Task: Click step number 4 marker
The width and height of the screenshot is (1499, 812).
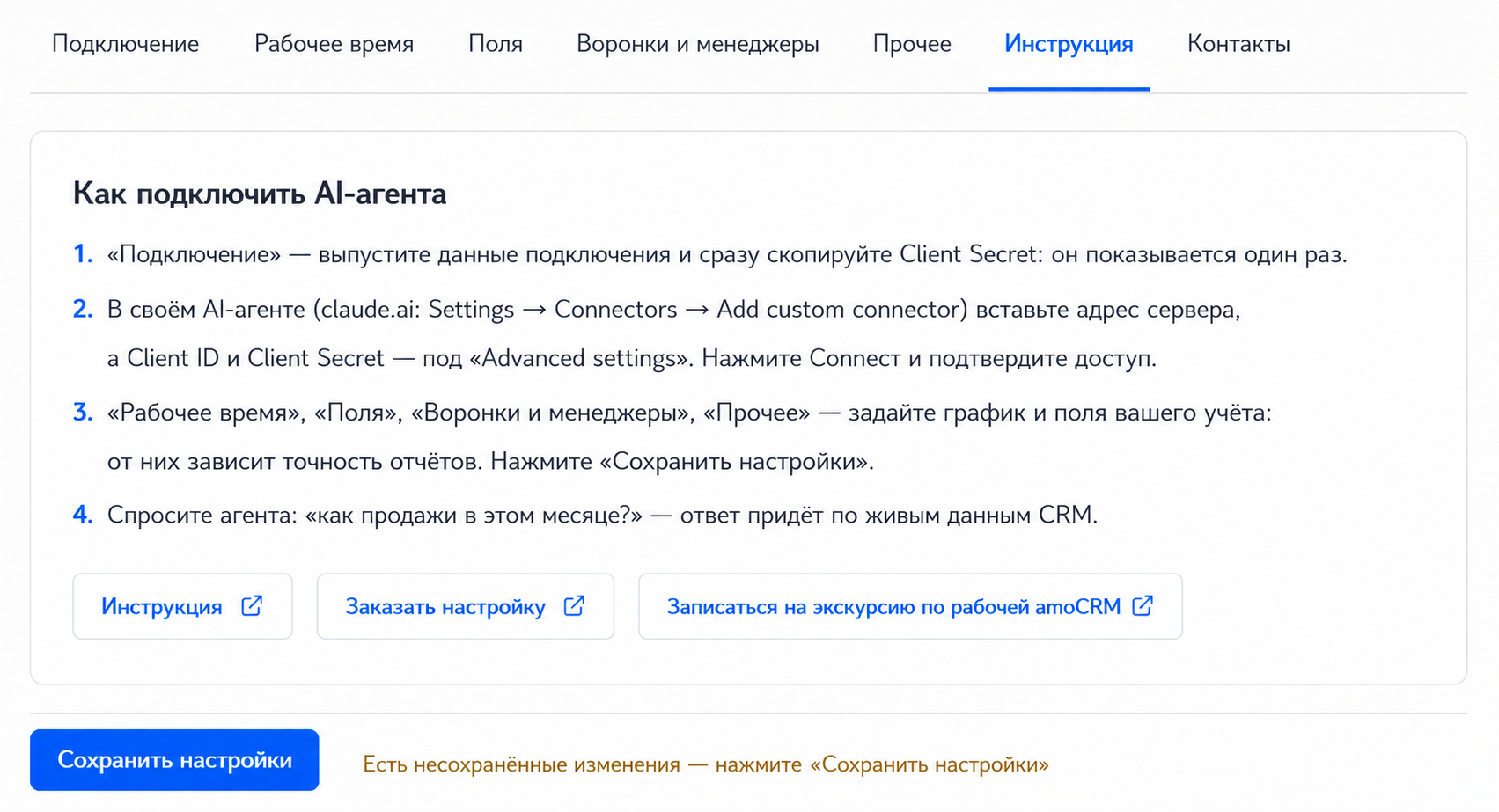Action: coord(83,515)
